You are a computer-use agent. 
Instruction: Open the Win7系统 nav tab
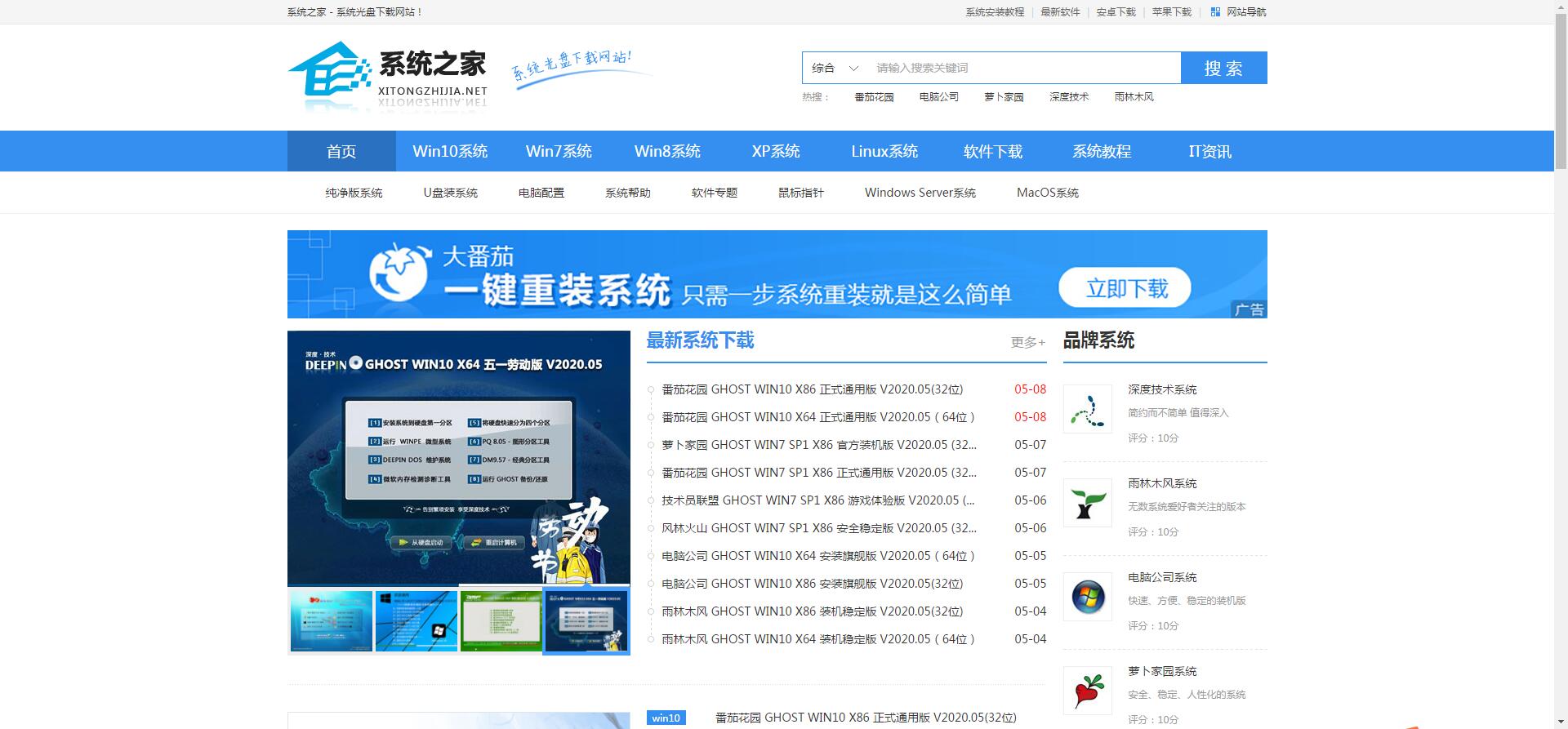559,151
